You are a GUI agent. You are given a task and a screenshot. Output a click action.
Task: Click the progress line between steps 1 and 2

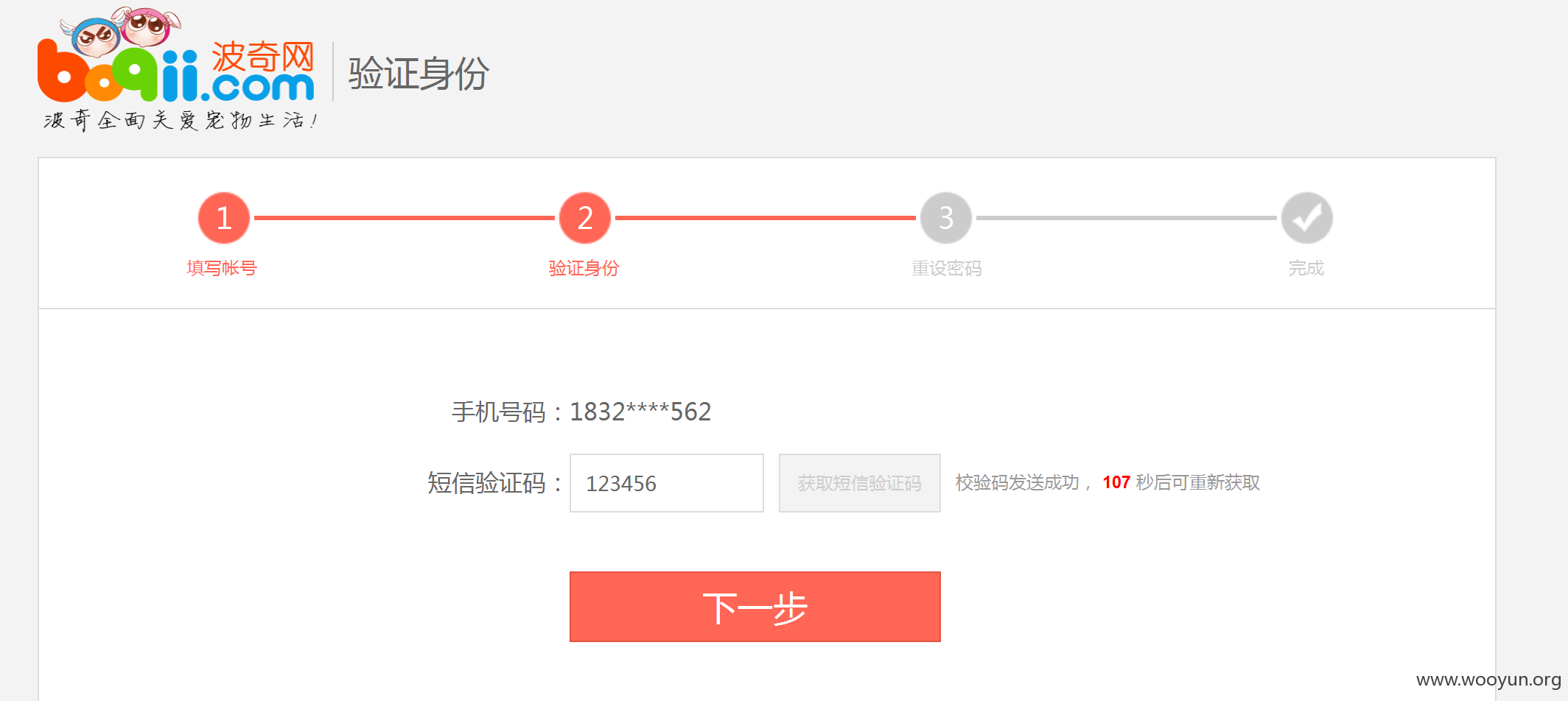pos(405,218)
